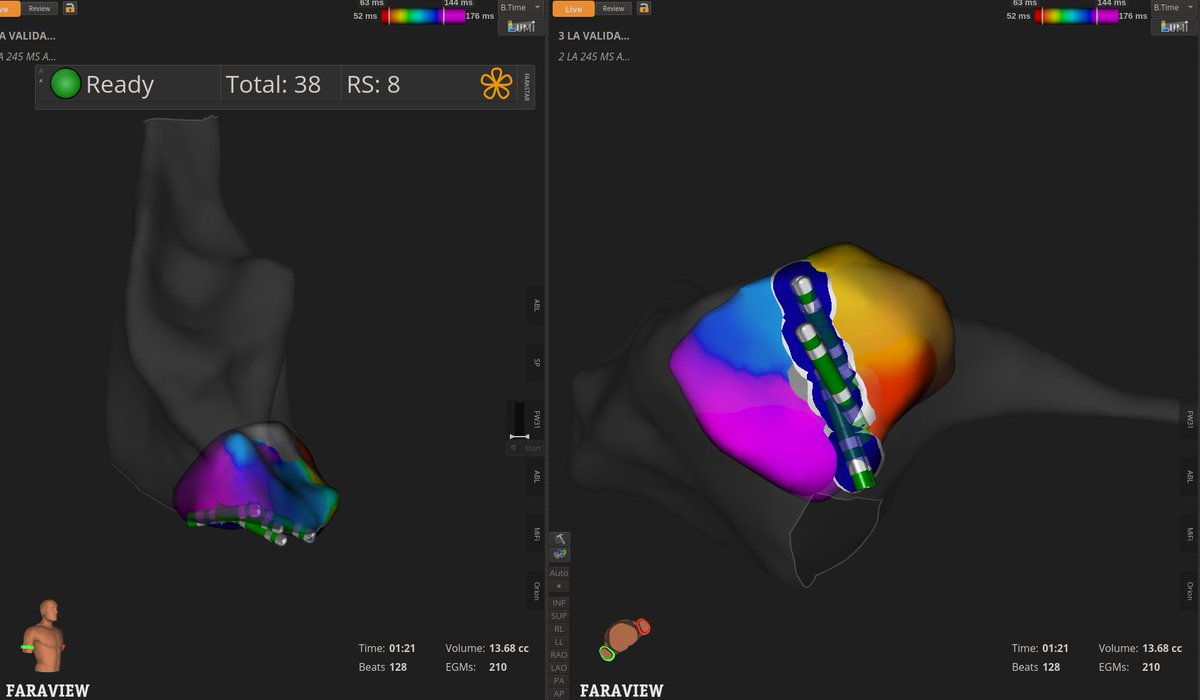Screen dimensions: 1200x700
Task: Click the LUMI button in right view
Action: (1174, 26)
